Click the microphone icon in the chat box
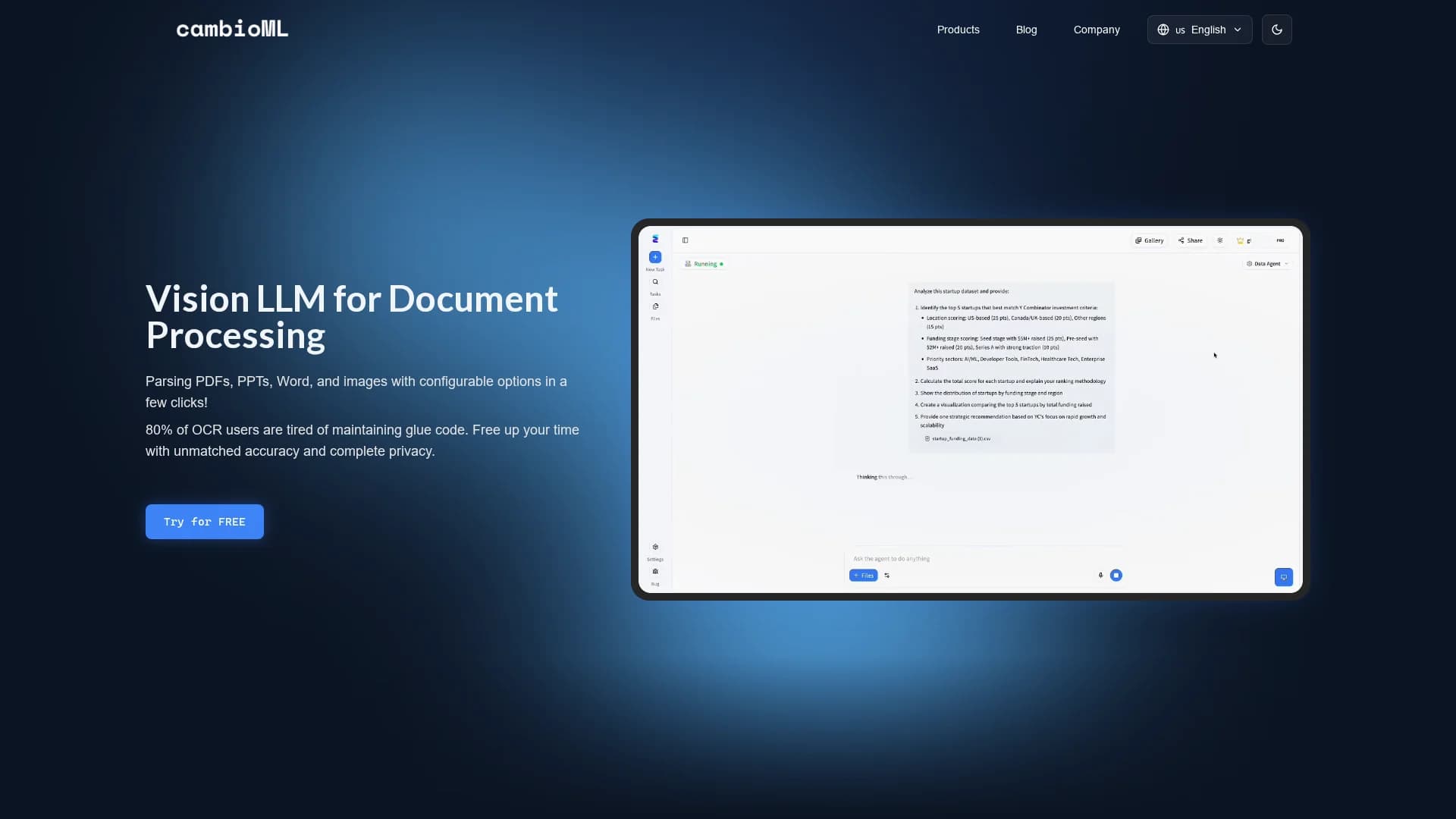 (1100, 576)
